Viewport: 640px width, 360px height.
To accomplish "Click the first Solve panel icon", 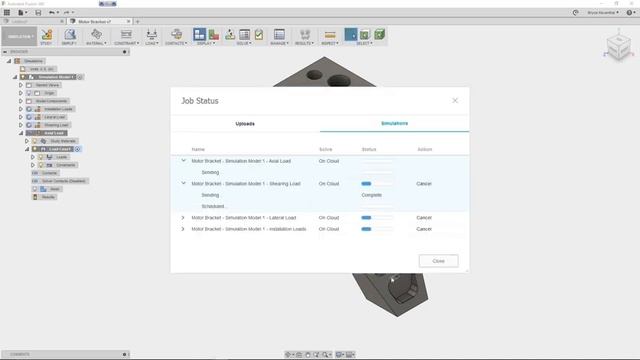I will tap(230, 35).
